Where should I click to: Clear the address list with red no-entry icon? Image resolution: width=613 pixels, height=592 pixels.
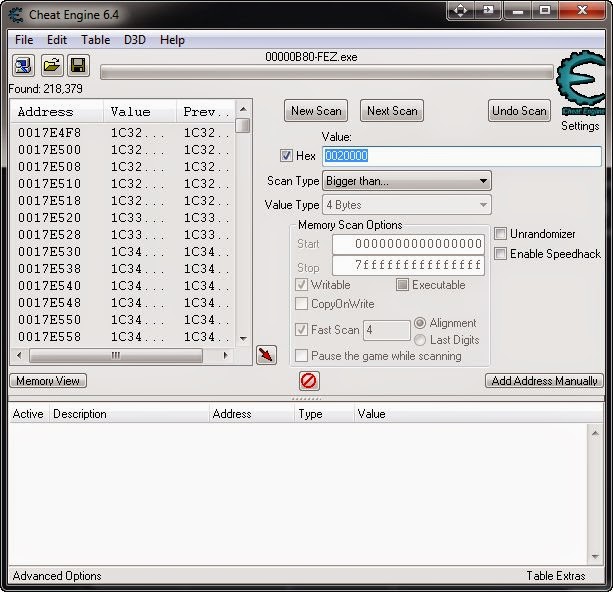309,380
